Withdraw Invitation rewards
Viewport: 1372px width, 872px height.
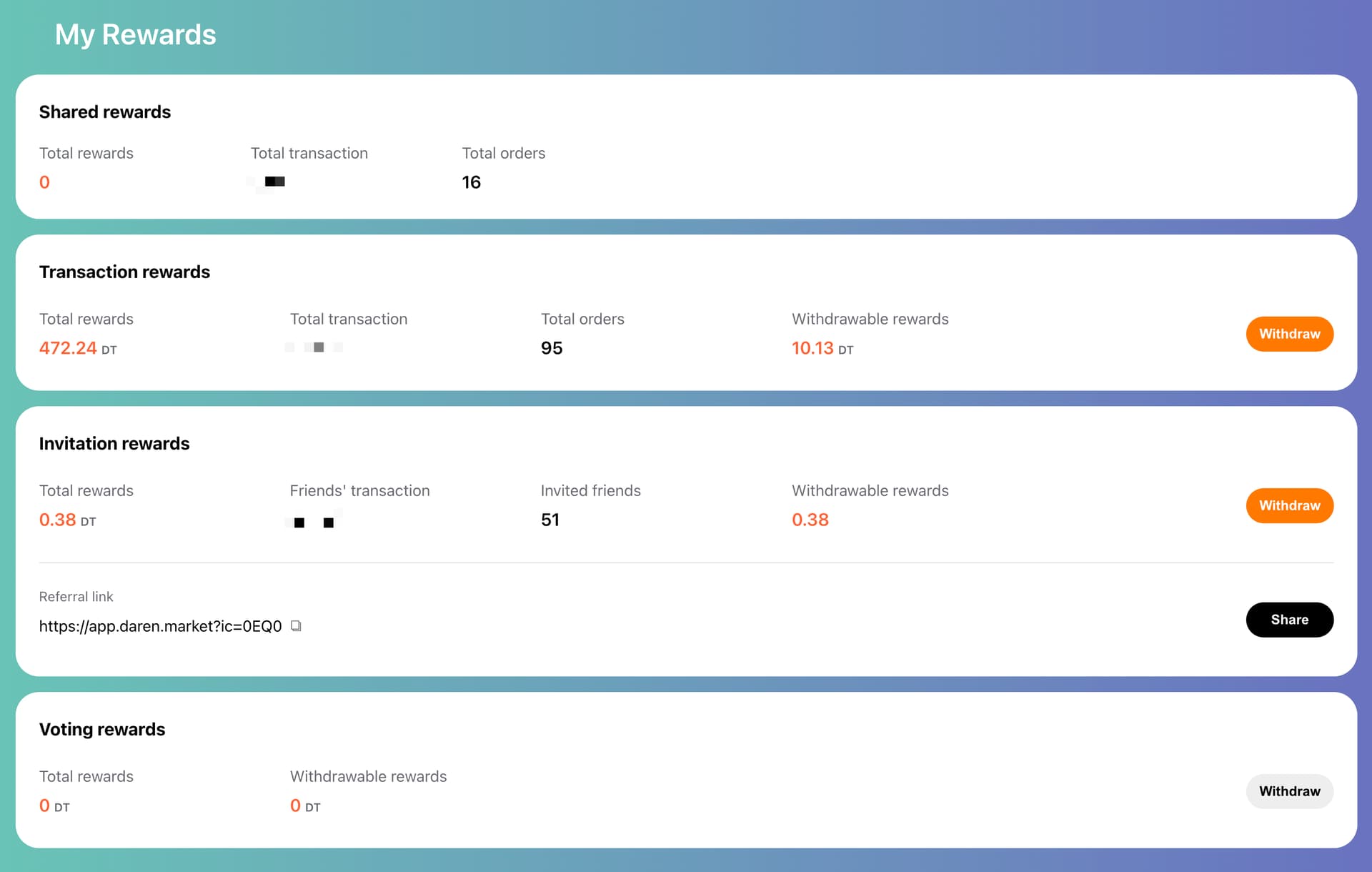[1289, 505]
